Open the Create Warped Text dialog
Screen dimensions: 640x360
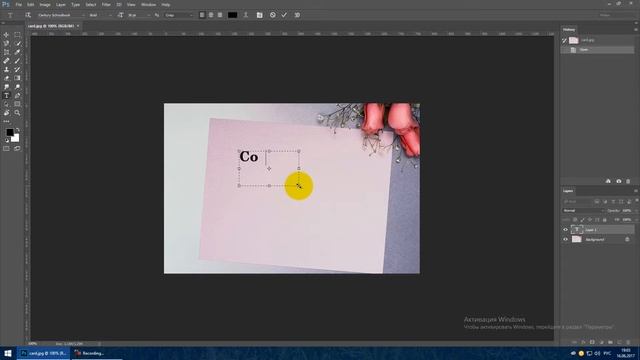pos(246,15)
